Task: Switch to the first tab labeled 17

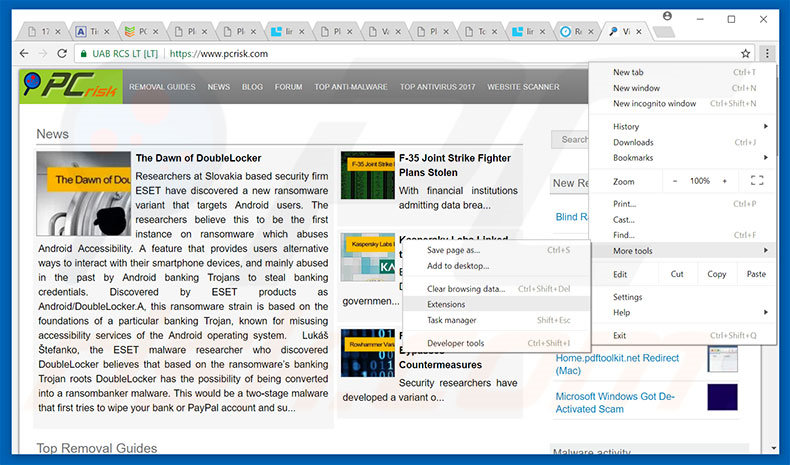Action: [x=44, y=31]
